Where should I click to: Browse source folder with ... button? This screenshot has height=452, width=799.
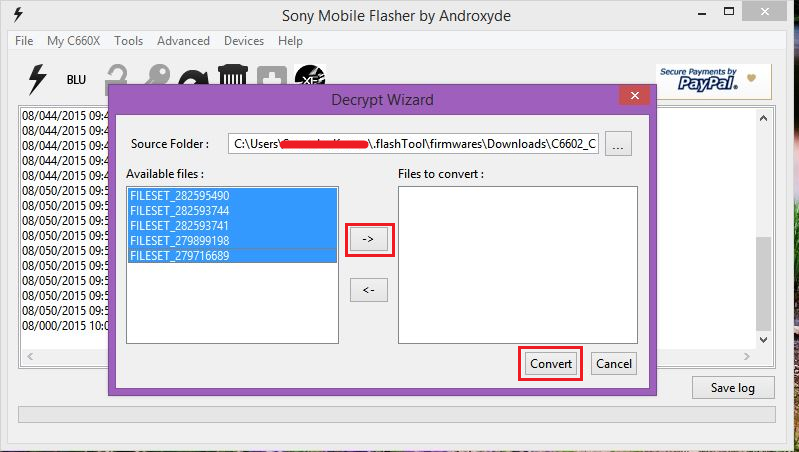click(618, 144)
